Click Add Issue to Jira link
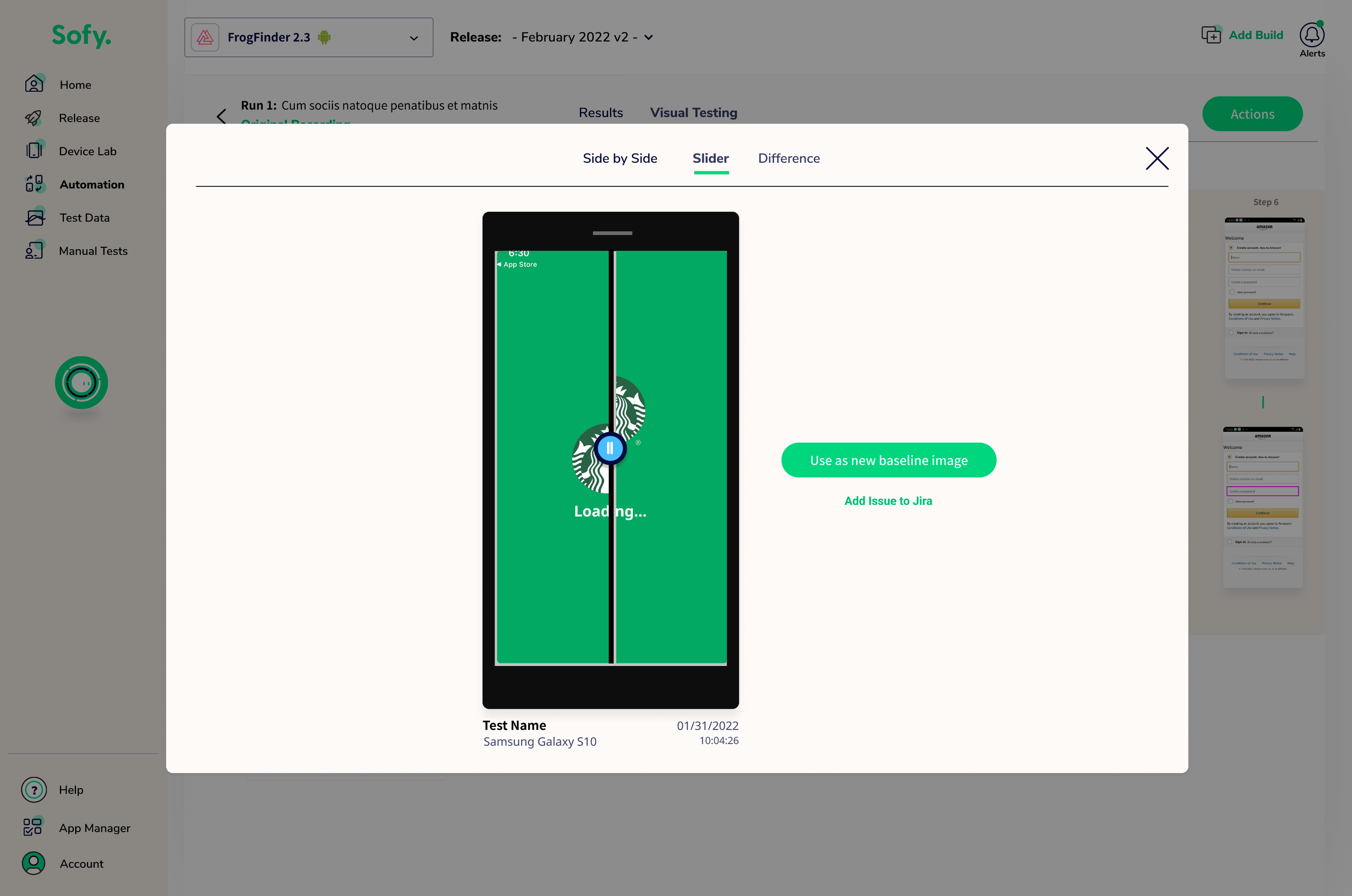 (x=889, y=501)
